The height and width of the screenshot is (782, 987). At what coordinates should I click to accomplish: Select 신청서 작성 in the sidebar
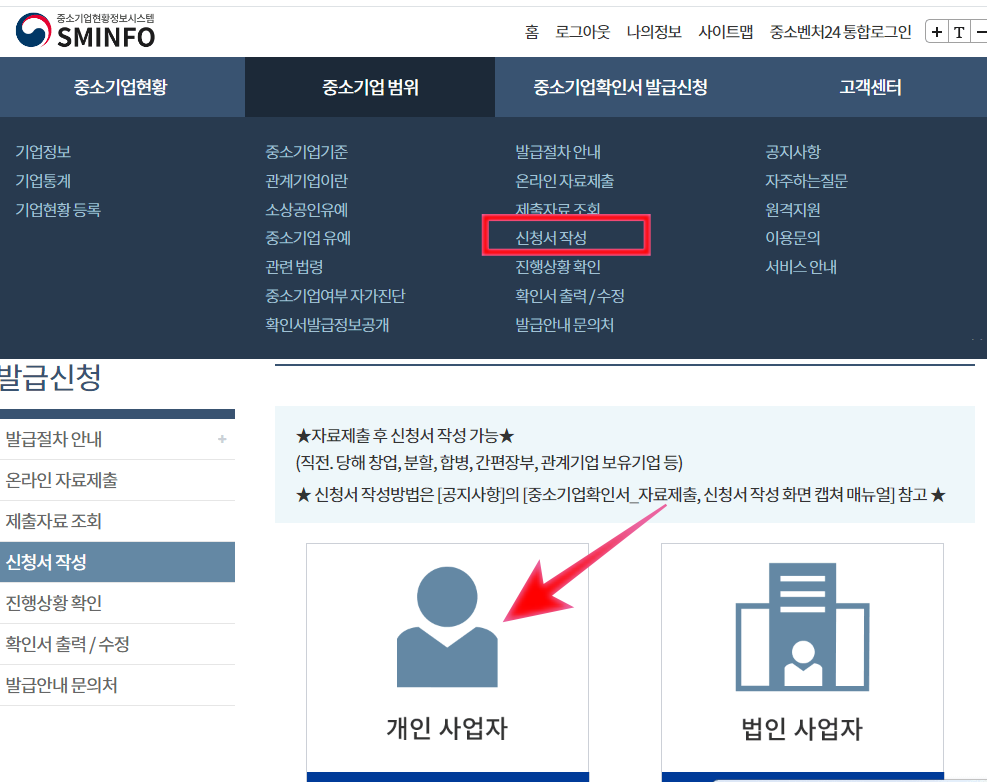coord(47,562)
